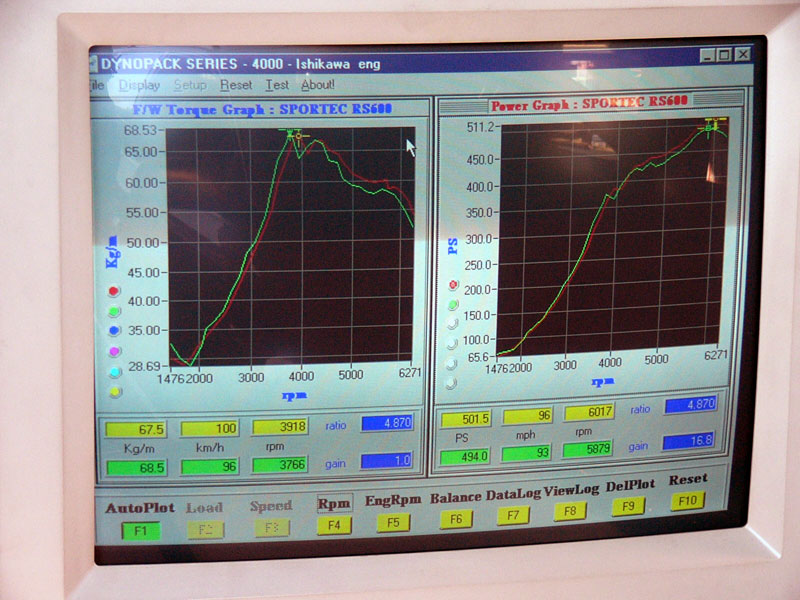Toggle green trace on power graph

453,305
